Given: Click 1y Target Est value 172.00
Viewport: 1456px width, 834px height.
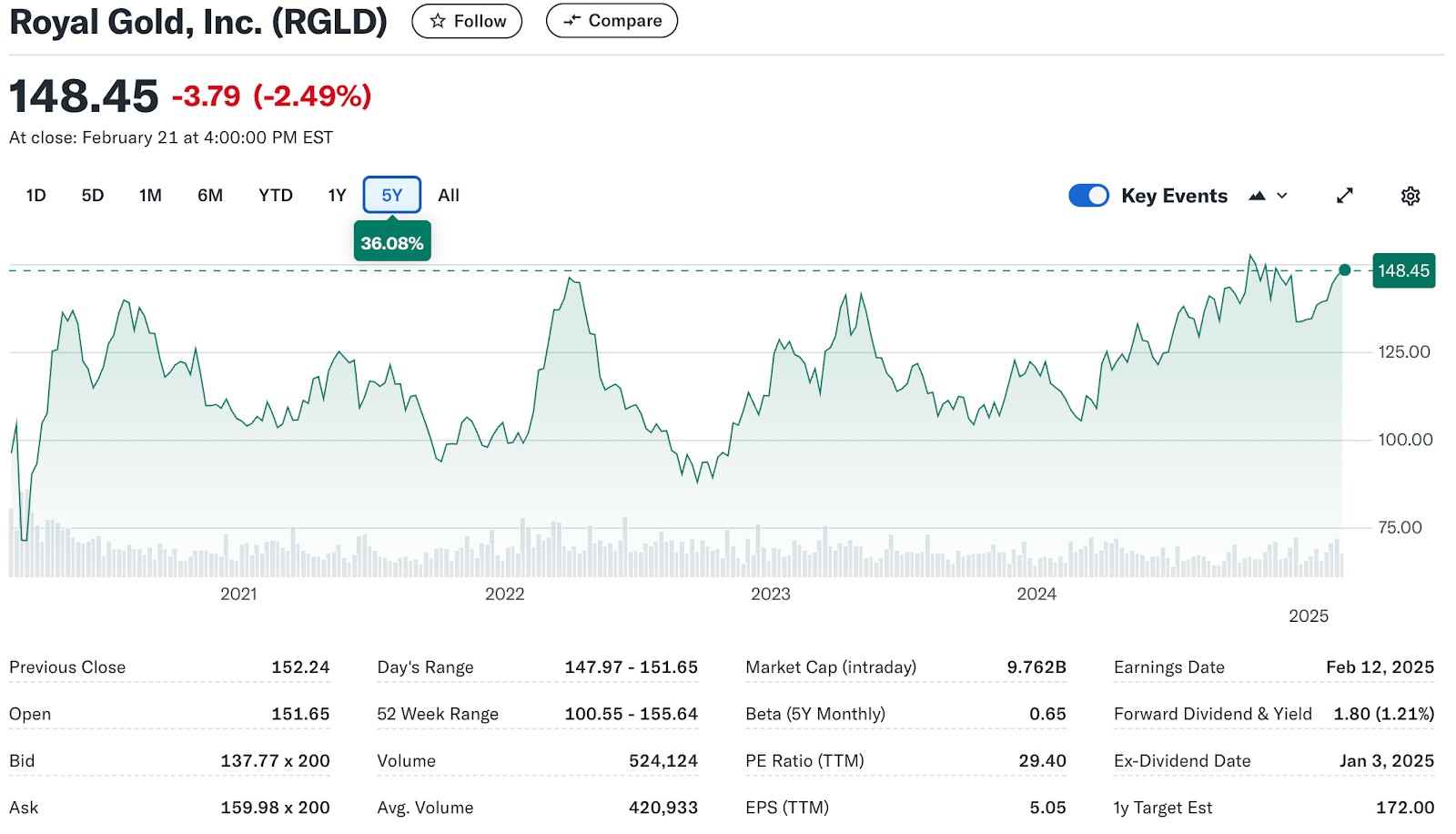Looking at the screenshot, I should [1405, 808].
